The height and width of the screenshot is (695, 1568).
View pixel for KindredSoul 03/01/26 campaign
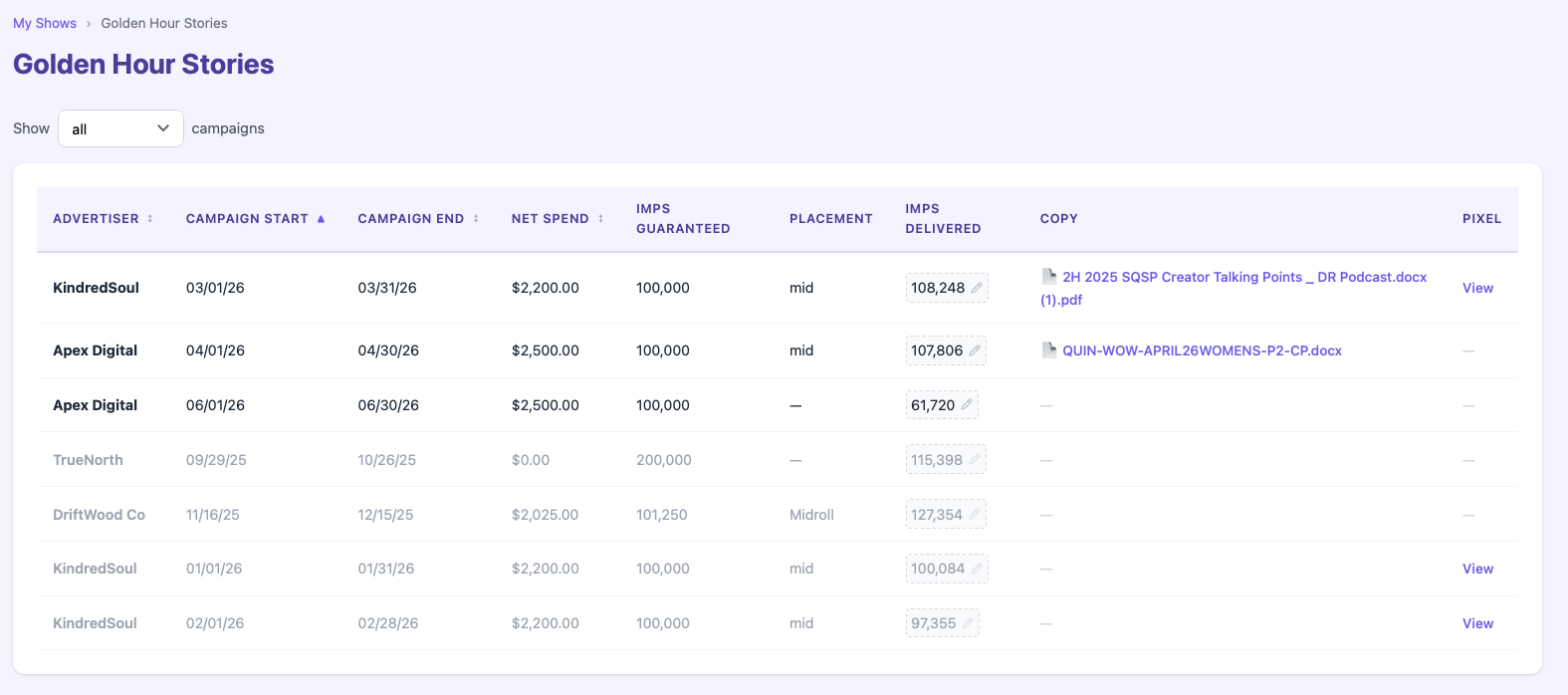pos(1477,288)
